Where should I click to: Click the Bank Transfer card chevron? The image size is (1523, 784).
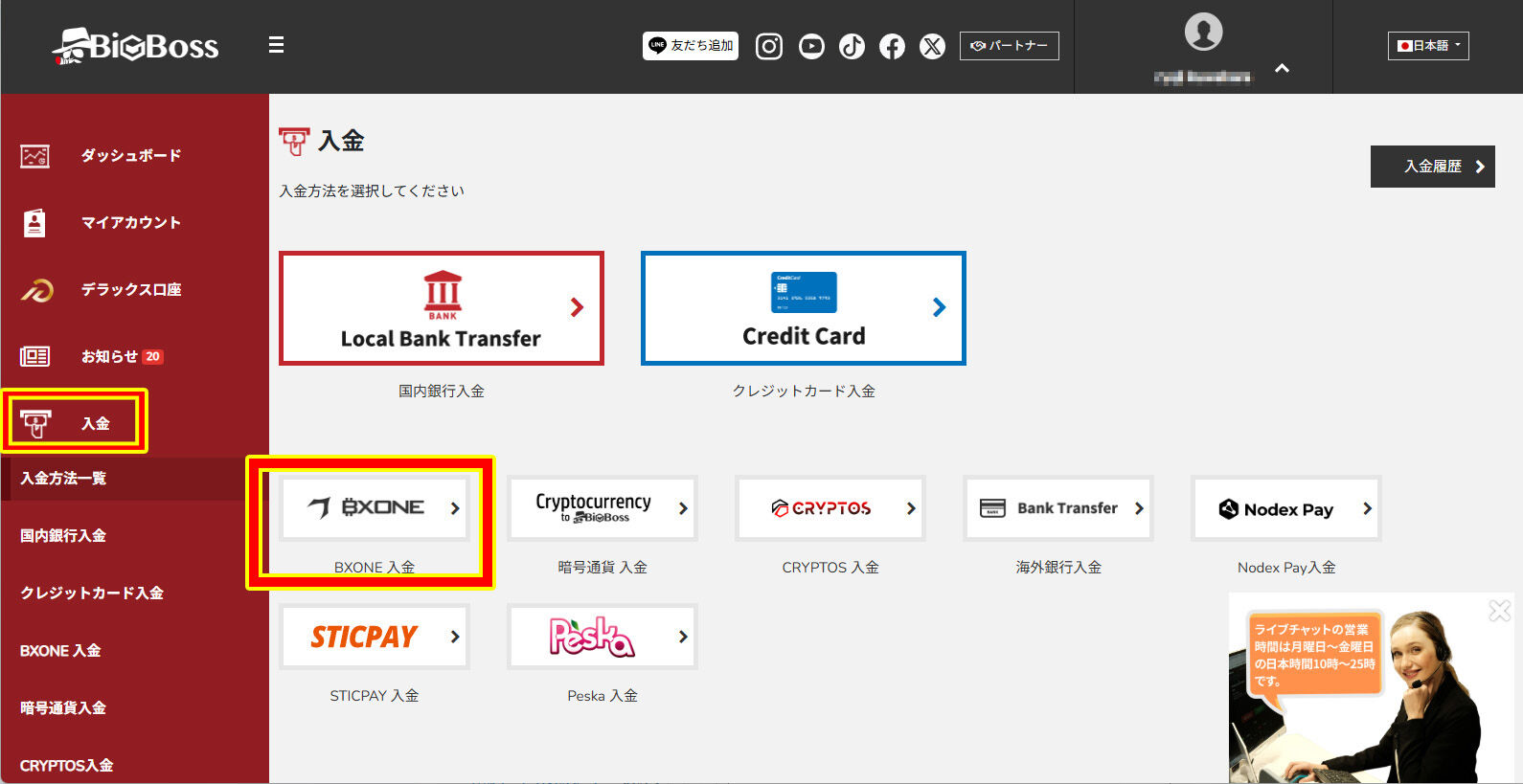click(1139, 508)
